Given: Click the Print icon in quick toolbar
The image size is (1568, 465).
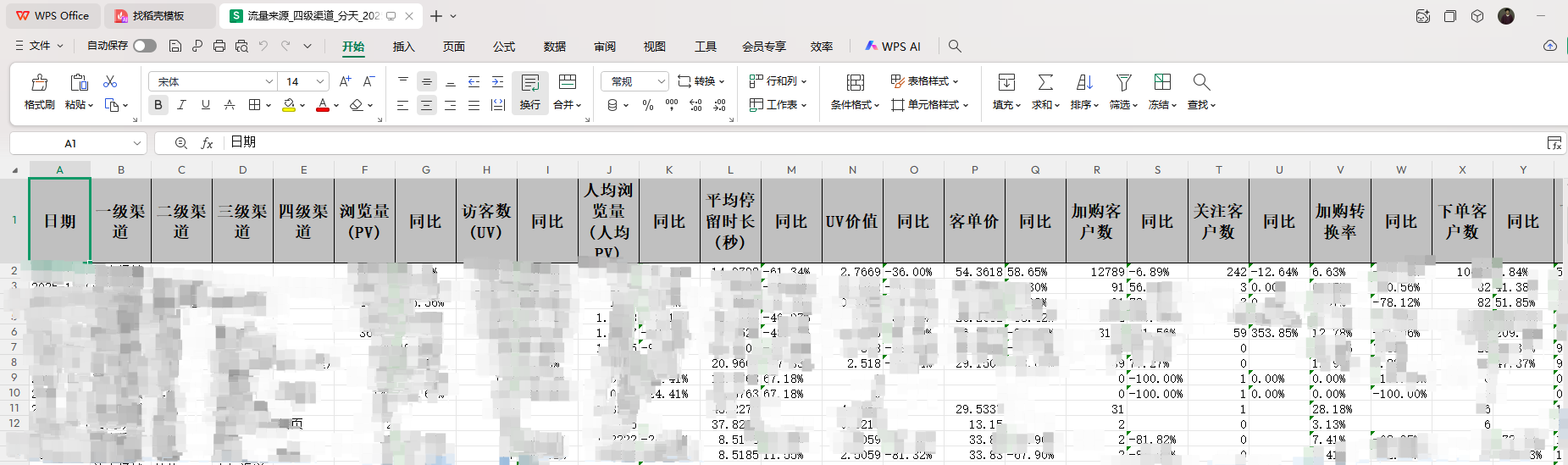Looking at the screenshot, I should click(x=219, y=46).
